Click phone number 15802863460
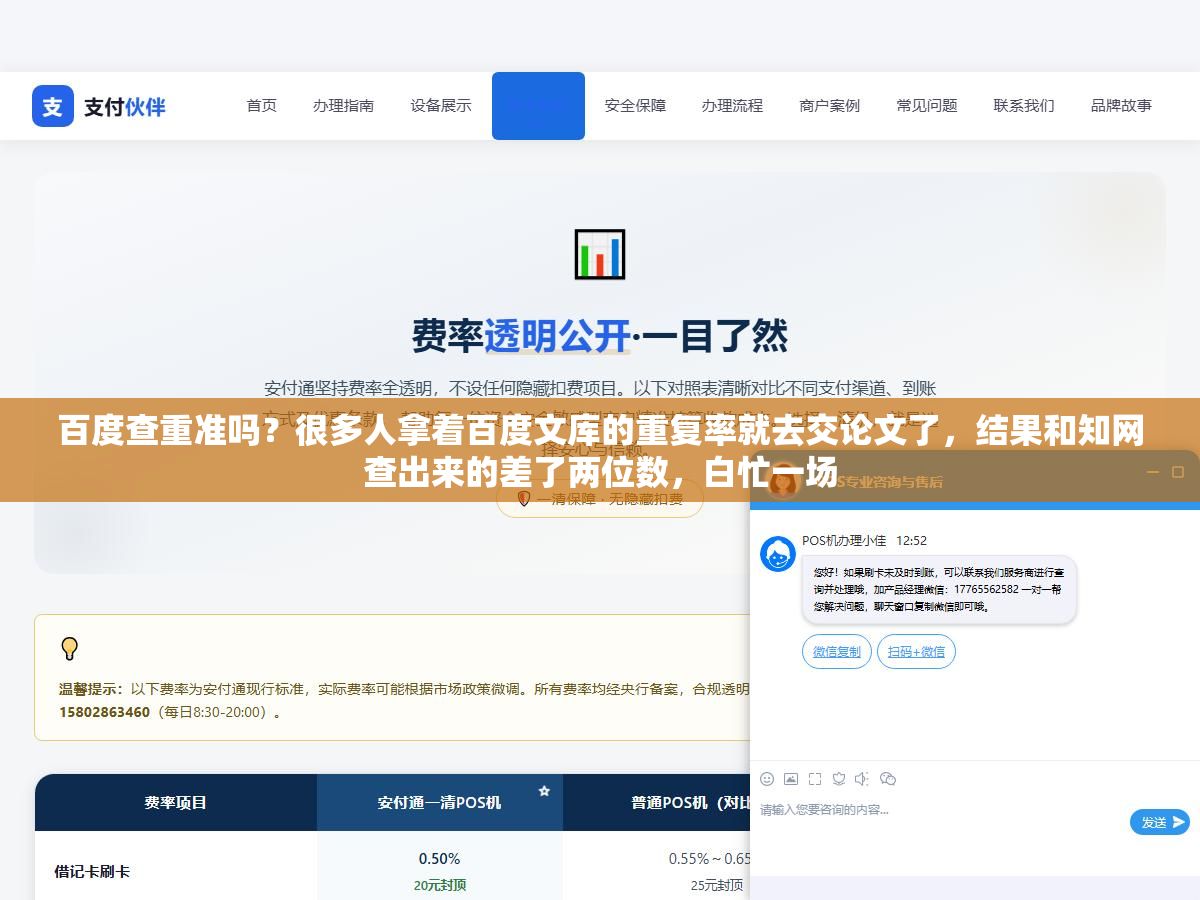This screenshot has height=900, width=1200. [x=104, y=712]
